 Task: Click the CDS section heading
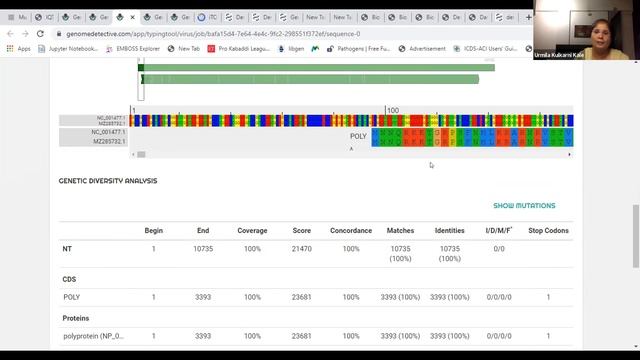69,279
